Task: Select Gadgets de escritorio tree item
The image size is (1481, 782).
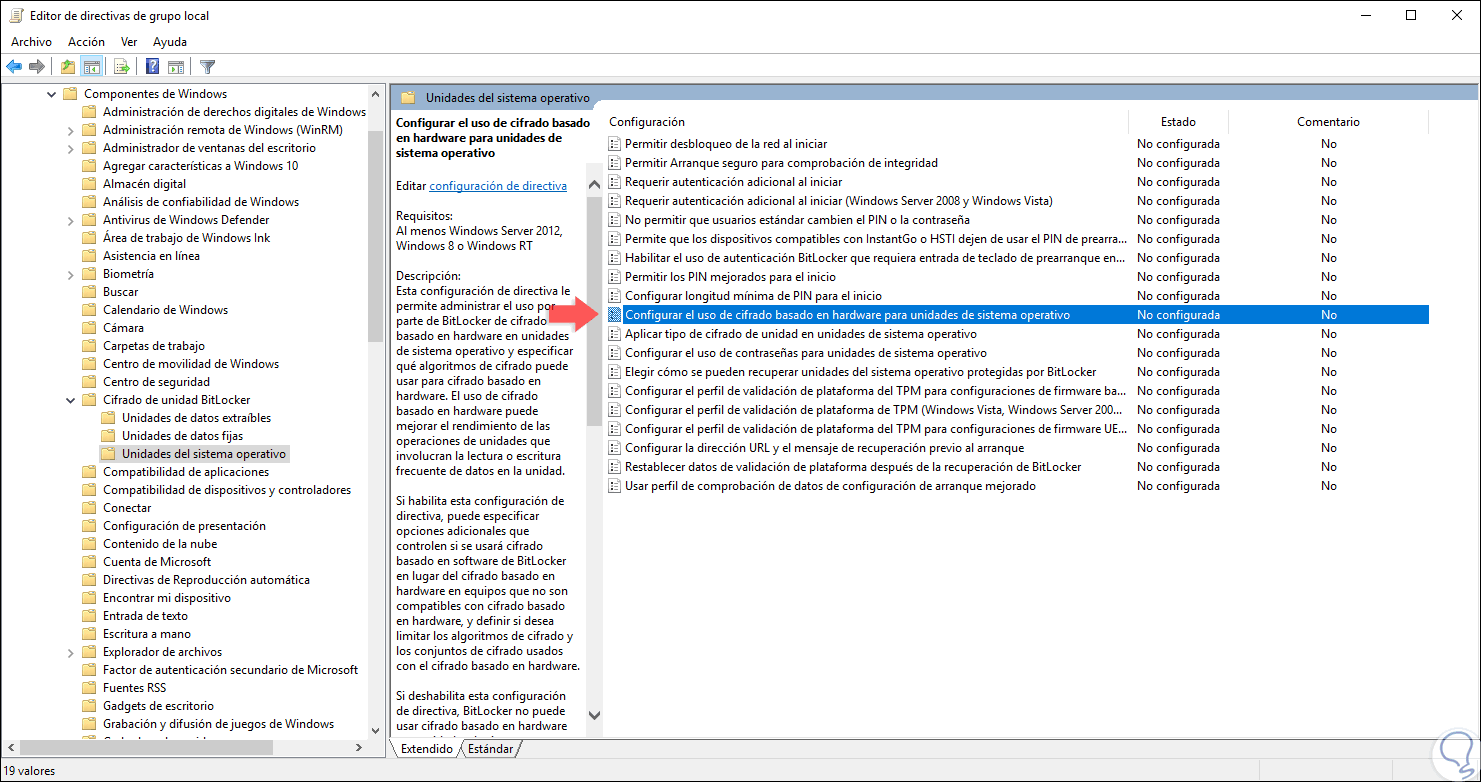Action: tap(158, 706)
